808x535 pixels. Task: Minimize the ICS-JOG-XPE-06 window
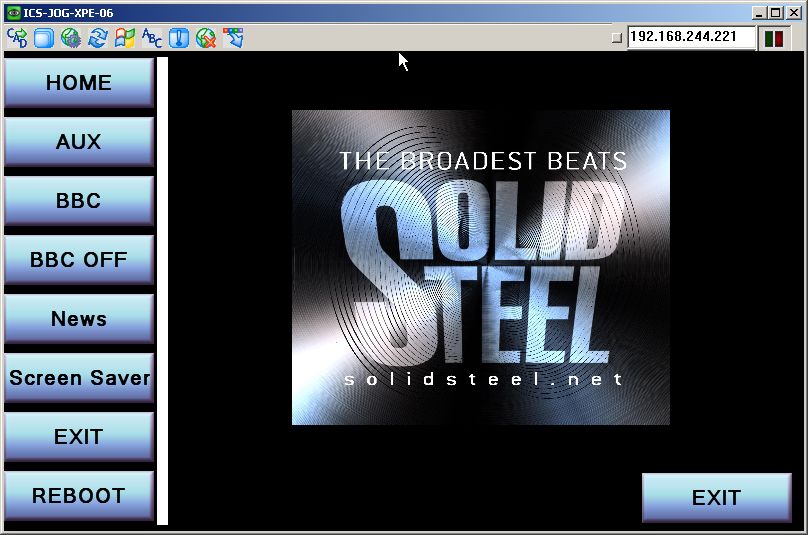tap(758, 13)
